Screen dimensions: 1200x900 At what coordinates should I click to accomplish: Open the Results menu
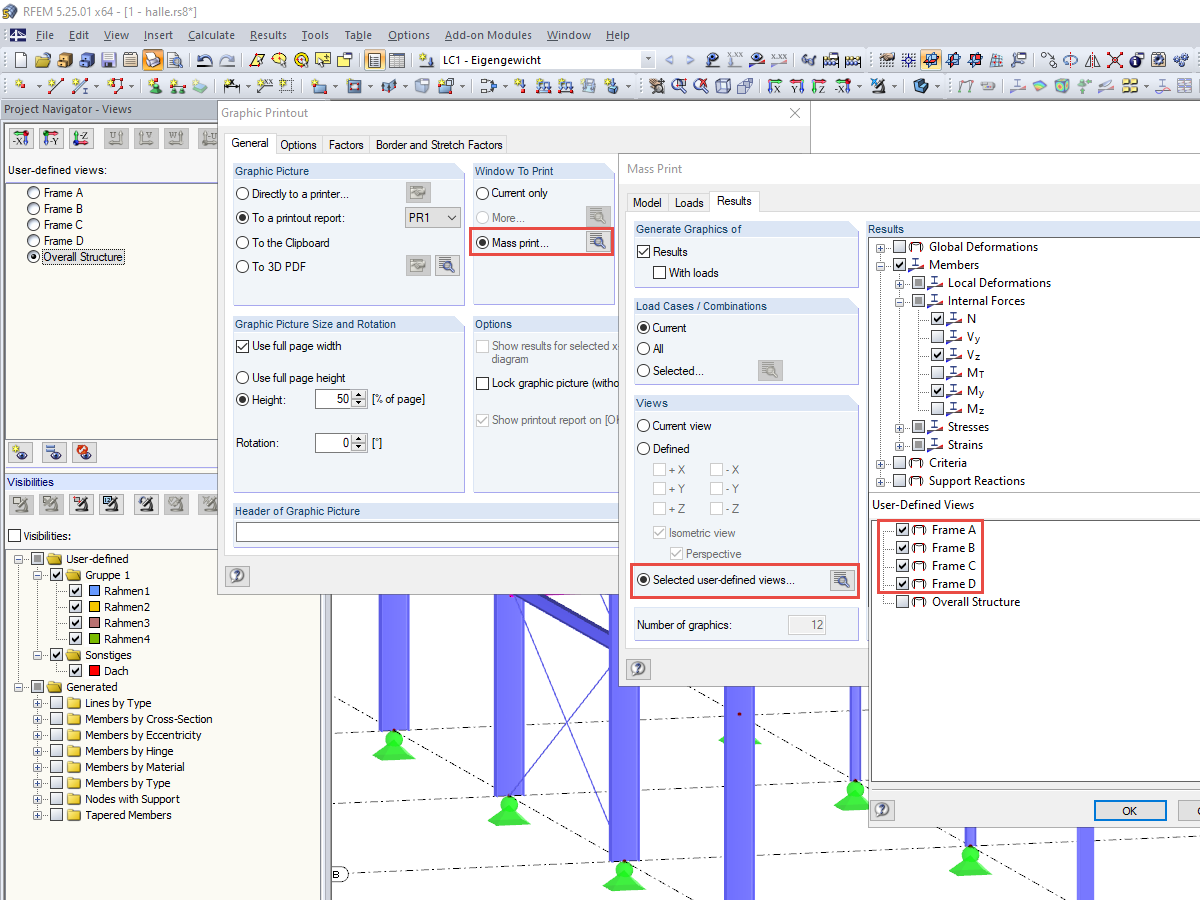point(268,35)
